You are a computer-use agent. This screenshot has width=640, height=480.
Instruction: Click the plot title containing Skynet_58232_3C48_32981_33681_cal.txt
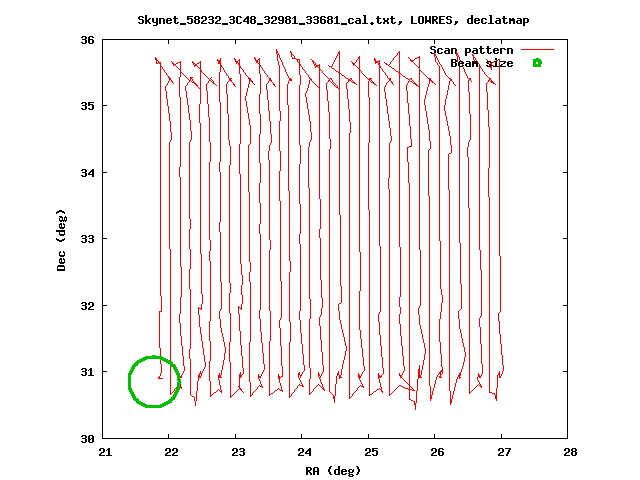point(333,20)
